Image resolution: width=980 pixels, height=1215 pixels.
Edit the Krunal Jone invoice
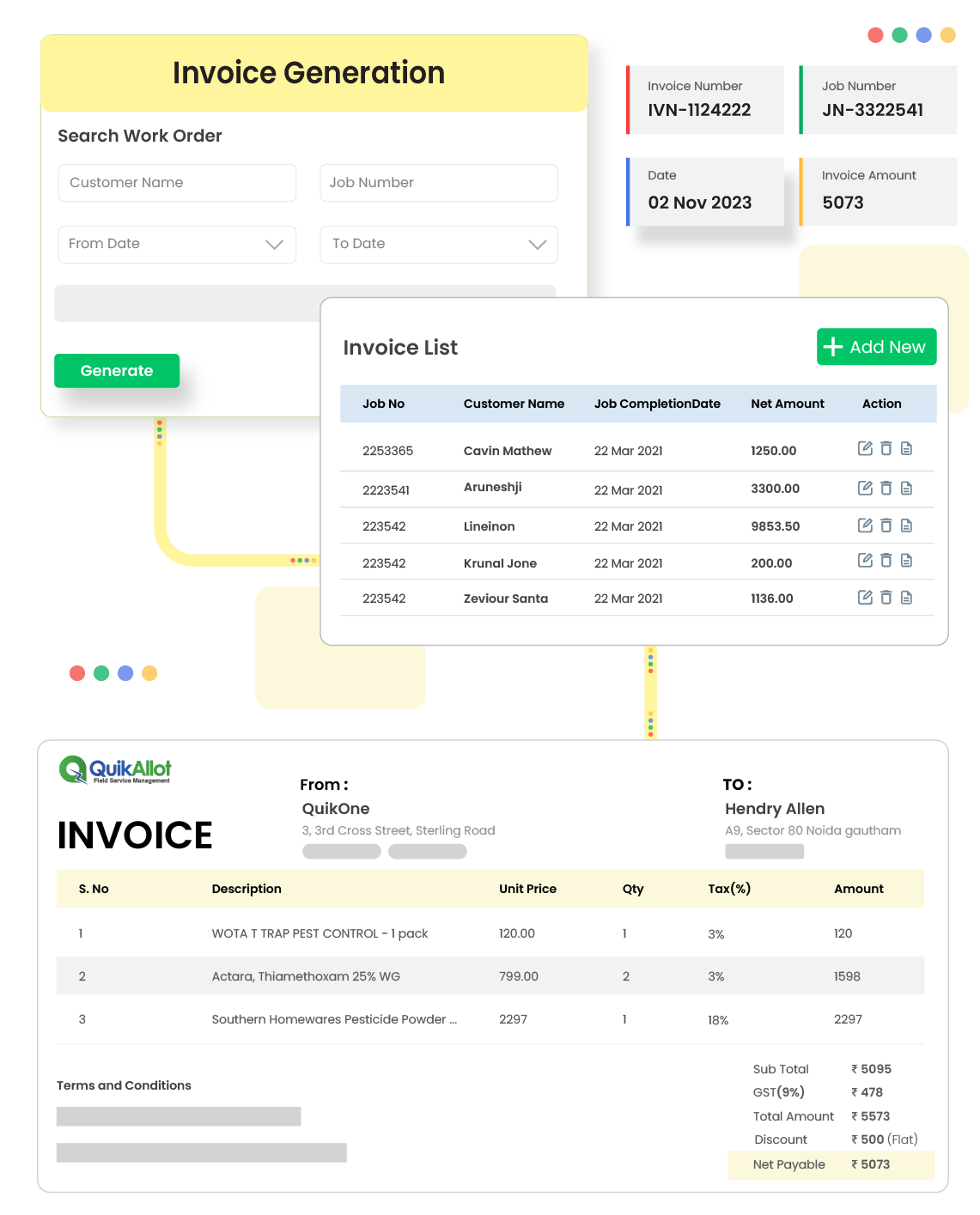point(865,560)
